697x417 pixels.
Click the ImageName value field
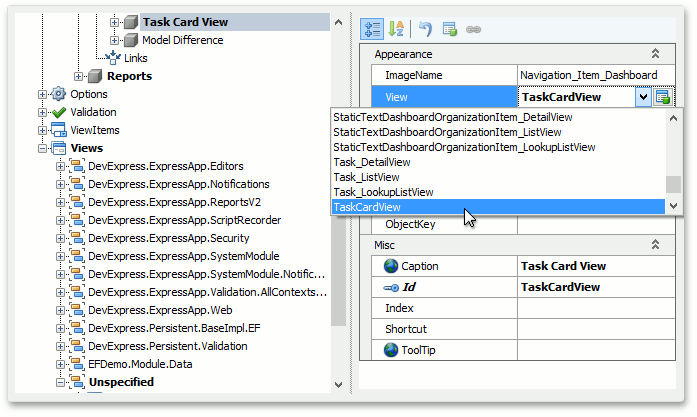(x=596, y=75)
